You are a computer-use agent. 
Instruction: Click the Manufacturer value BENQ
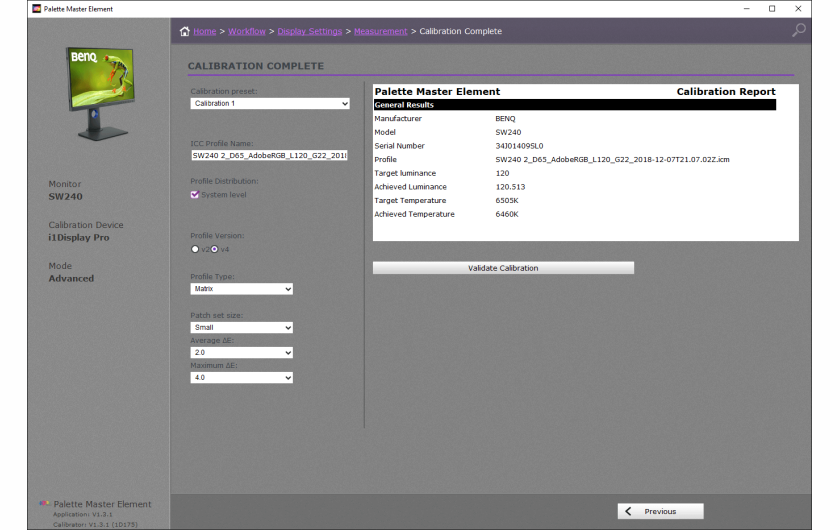coord(505,119)
